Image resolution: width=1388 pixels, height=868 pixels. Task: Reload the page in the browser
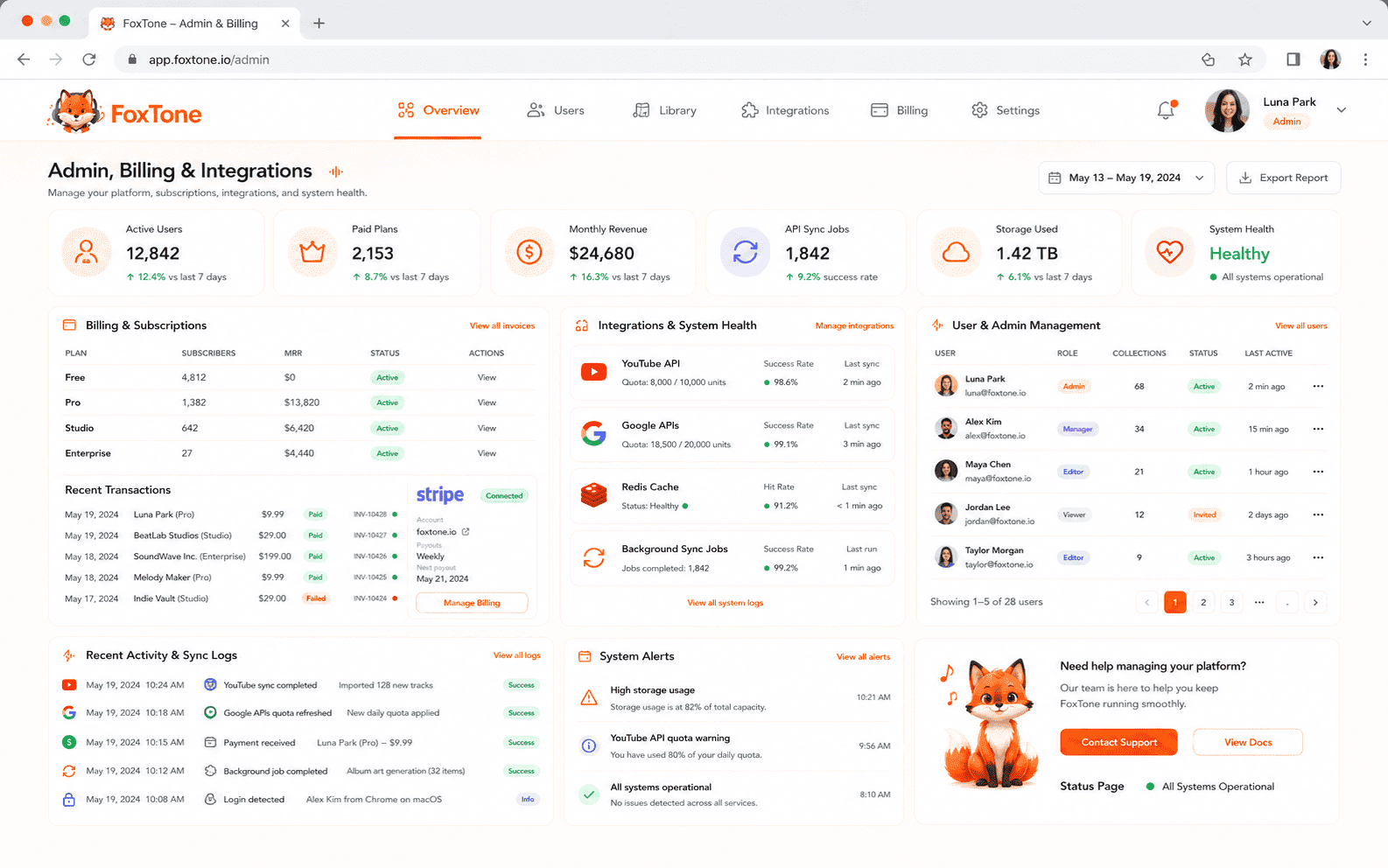(x=88, y=59)
